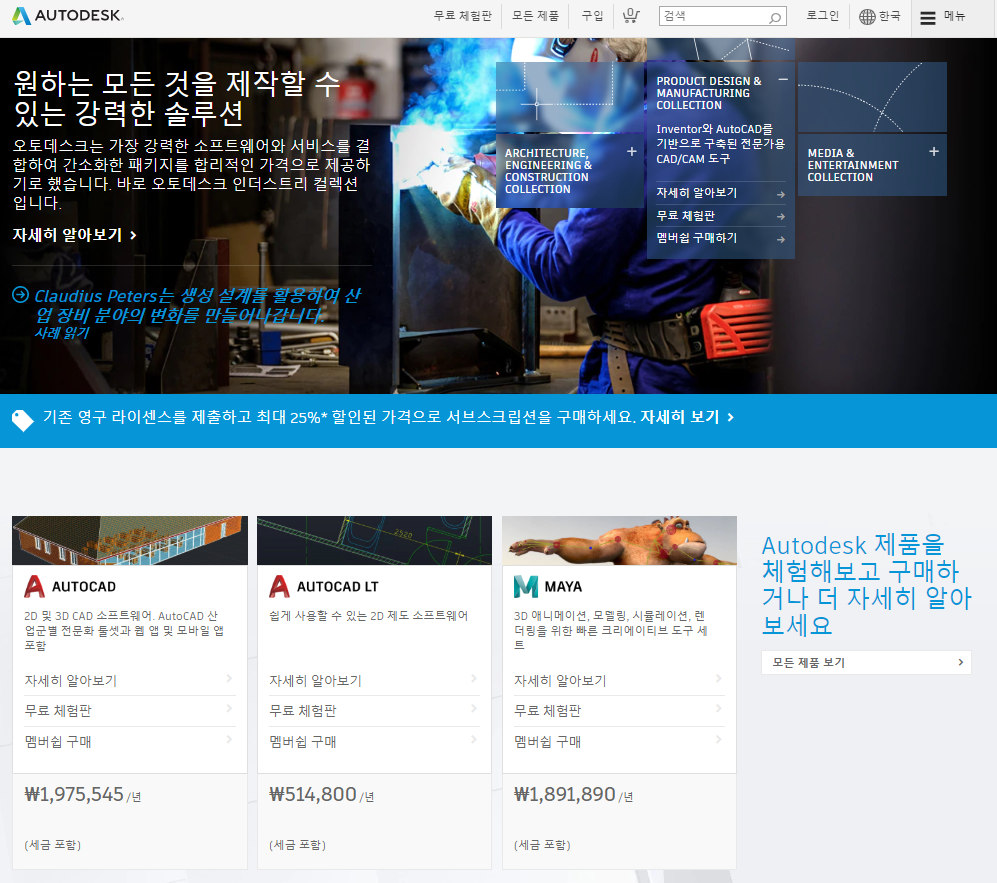Click the price tag icon in the blue banner
This screenshot has height=883, width=997.
click(x=22, y=420)
